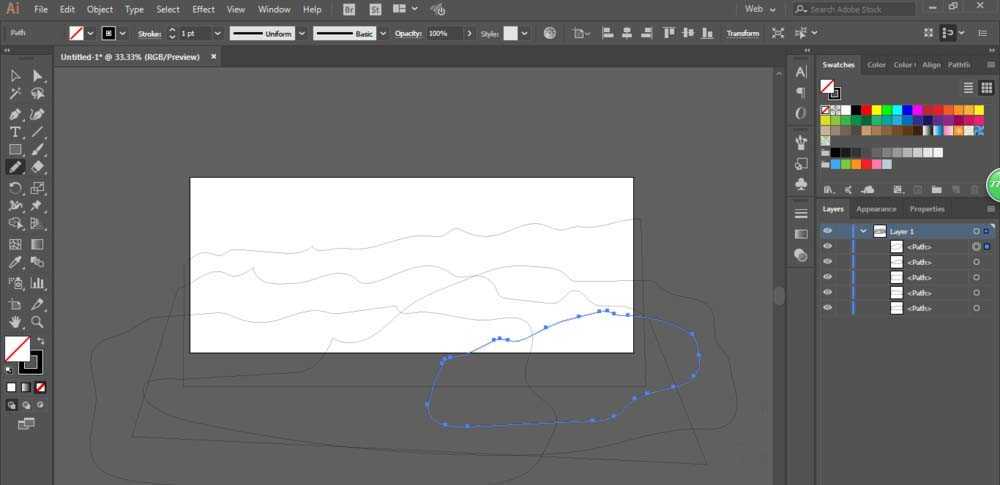Select the Type tool
Viewport: 1000px width, 485px height.
click(x=16, y=132)
